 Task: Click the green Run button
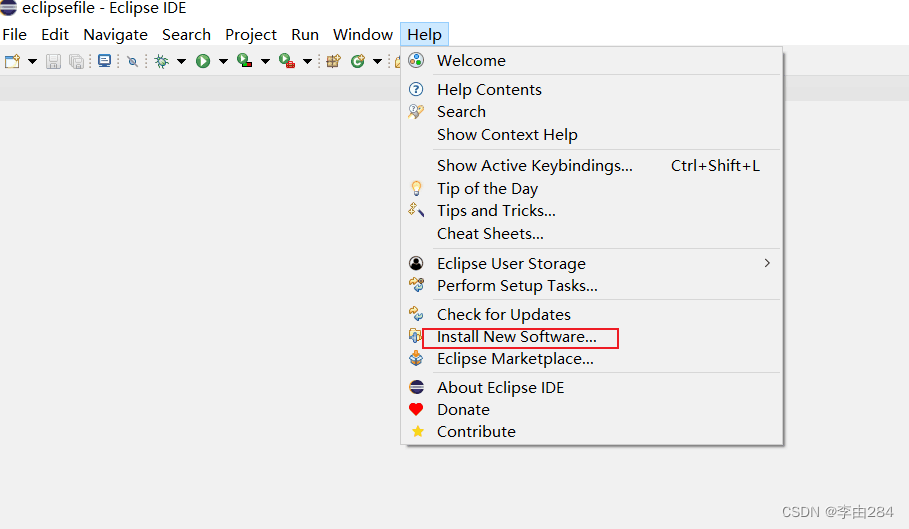(x=203, y=61)
